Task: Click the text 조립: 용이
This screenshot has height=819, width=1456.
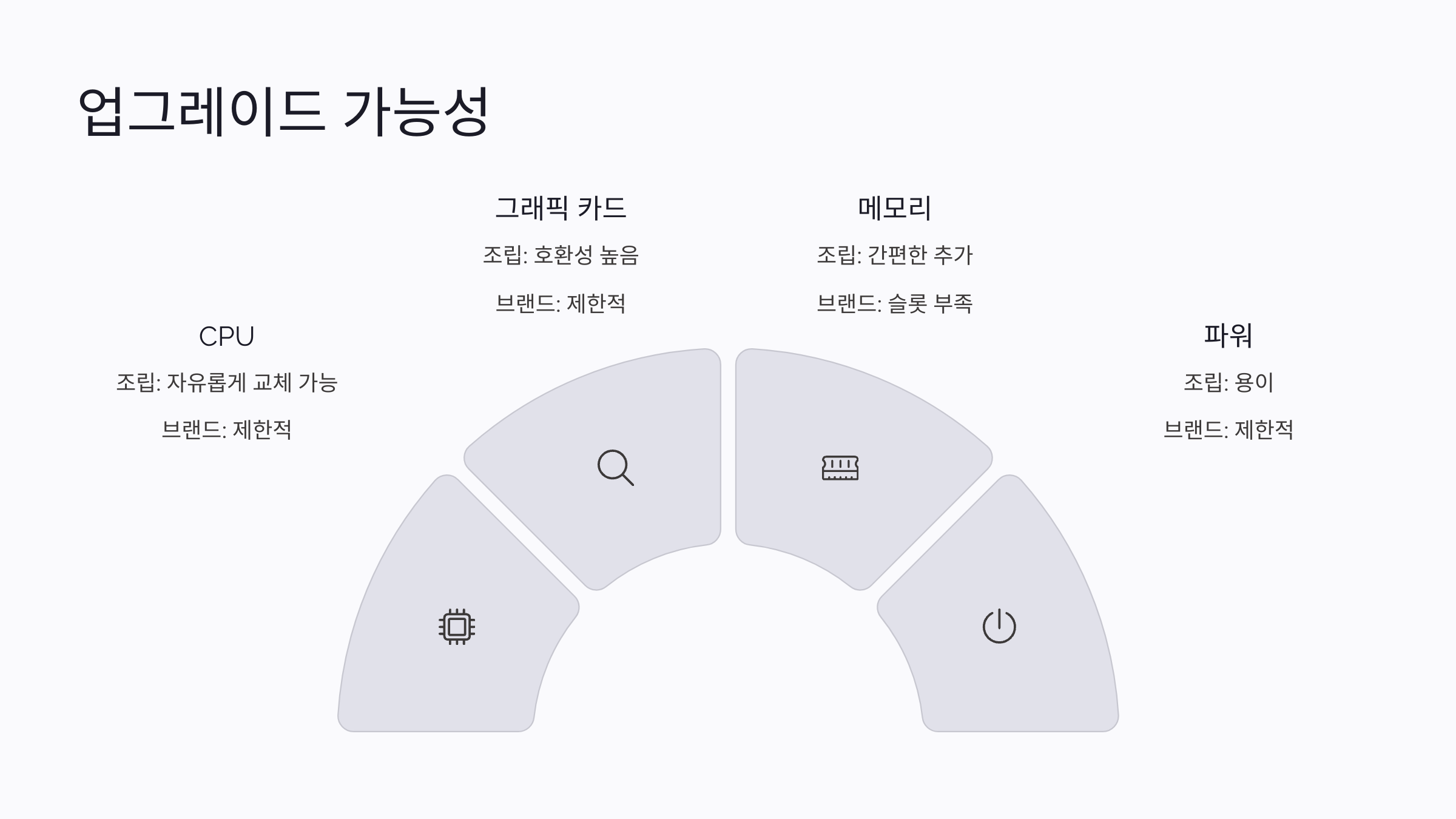Action: (1228, 382)
